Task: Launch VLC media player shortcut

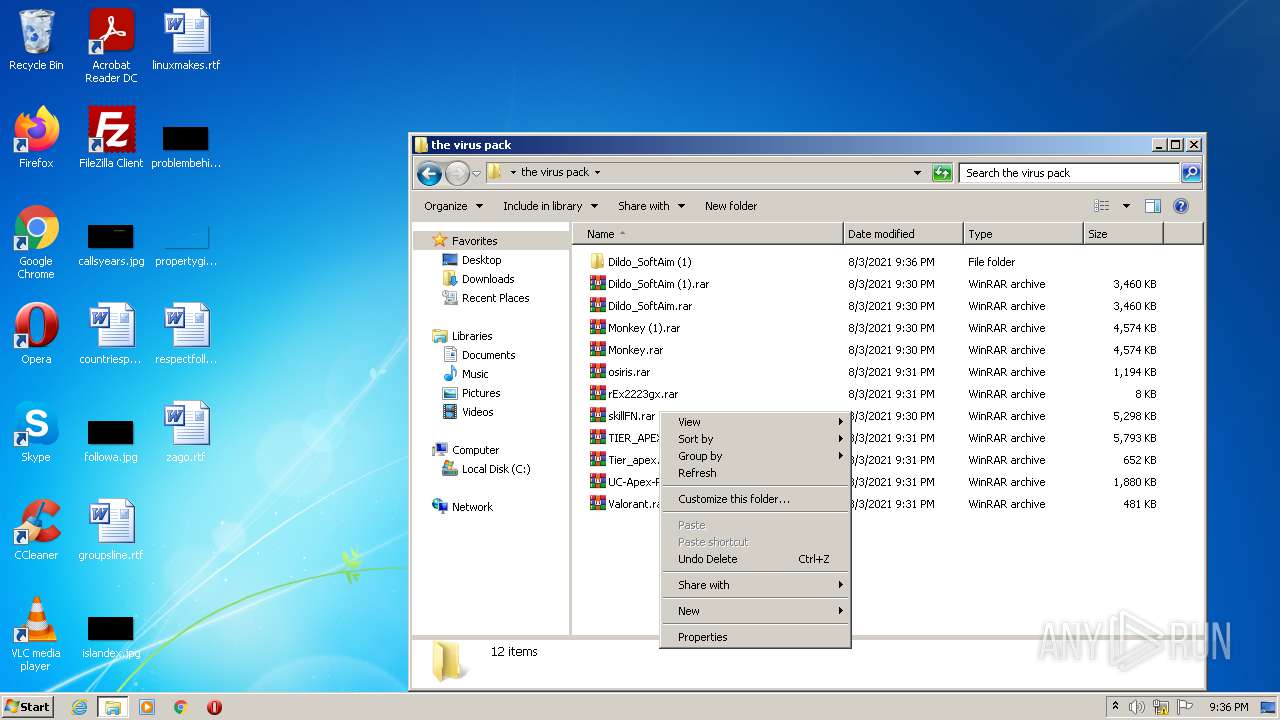Action: [36, 634]
